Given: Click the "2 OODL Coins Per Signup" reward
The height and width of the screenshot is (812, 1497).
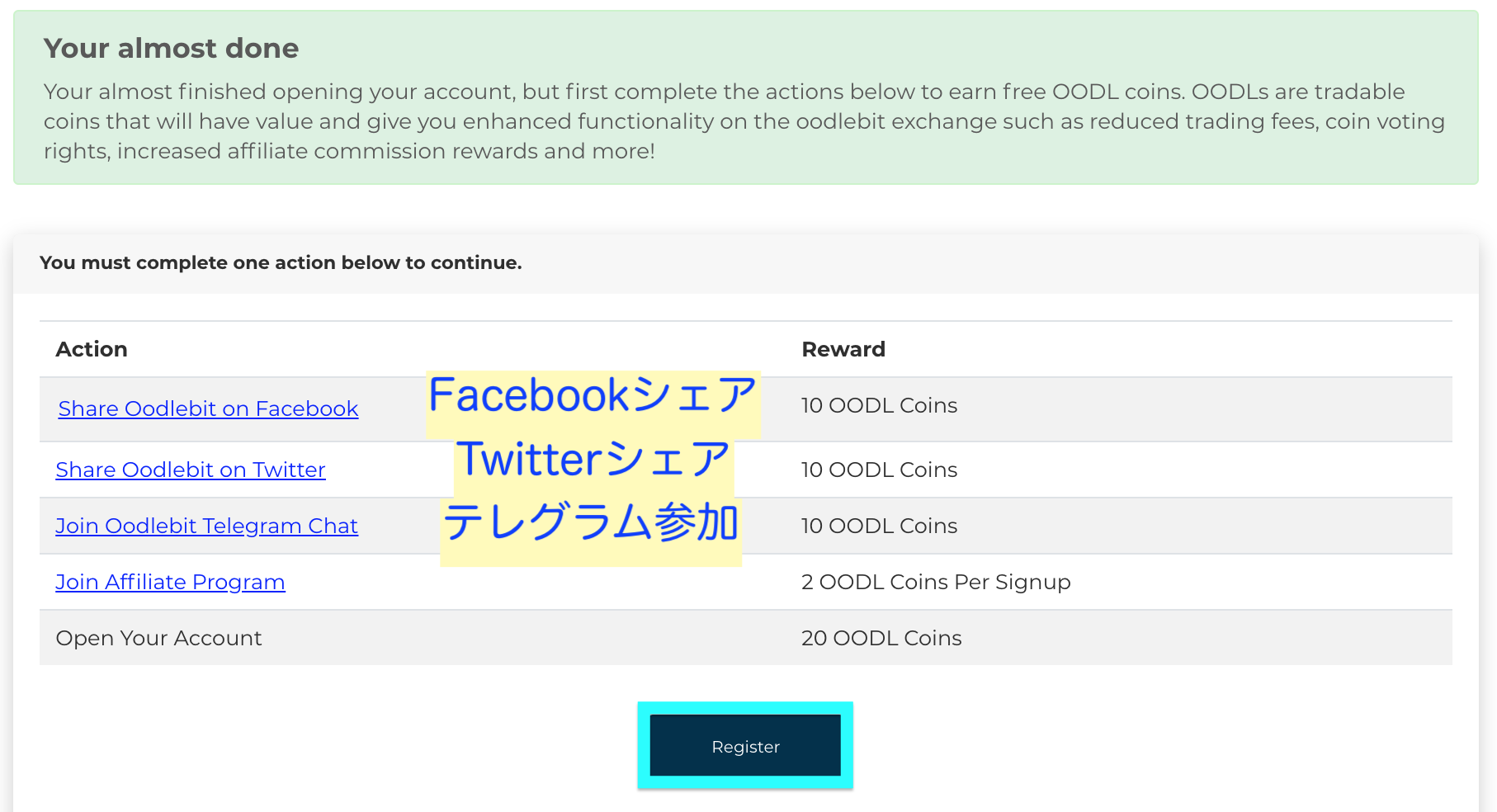Looking at the screenshot, I should click(936, 582).
